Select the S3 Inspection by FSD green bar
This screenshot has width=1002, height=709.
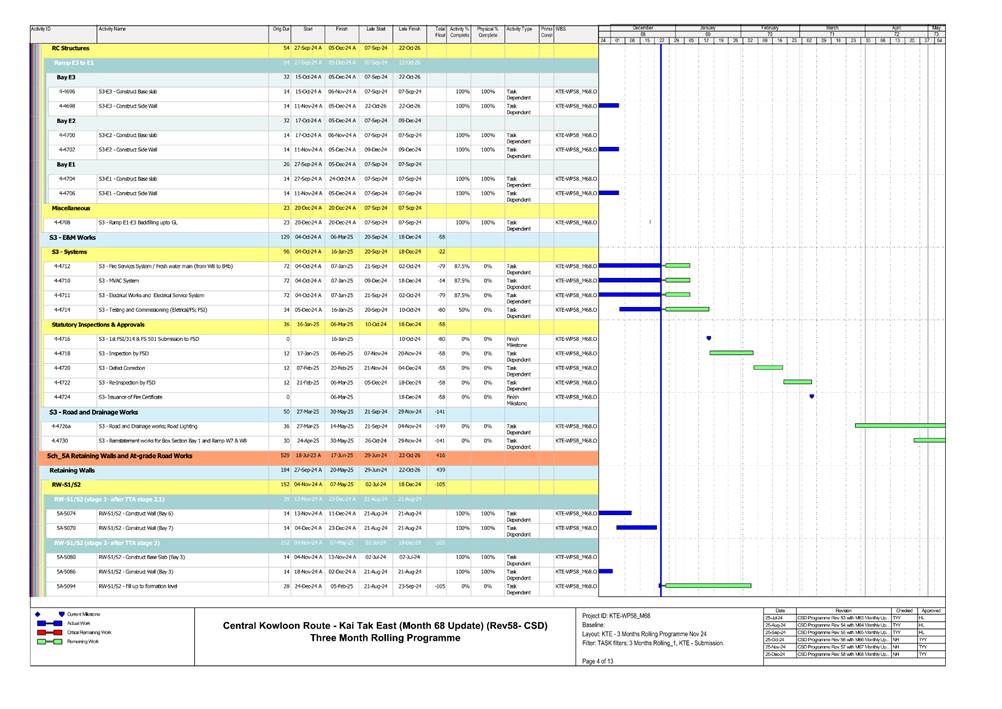click(730, 353)
